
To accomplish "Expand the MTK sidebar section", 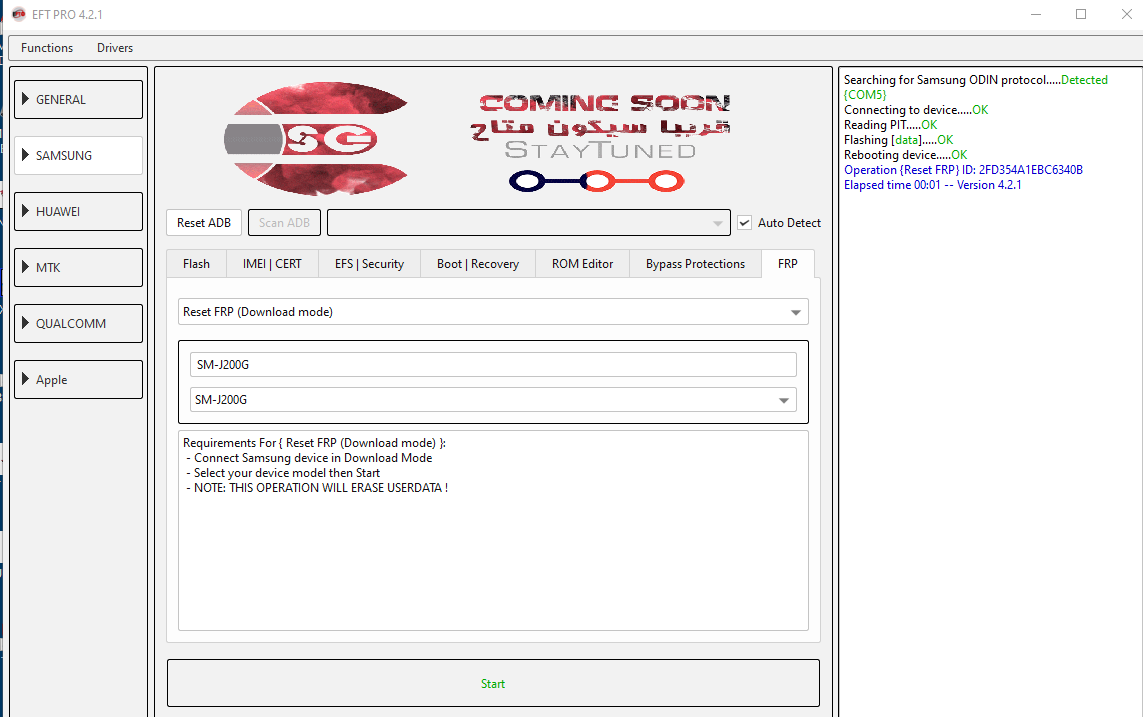I will tap(79, 267).
